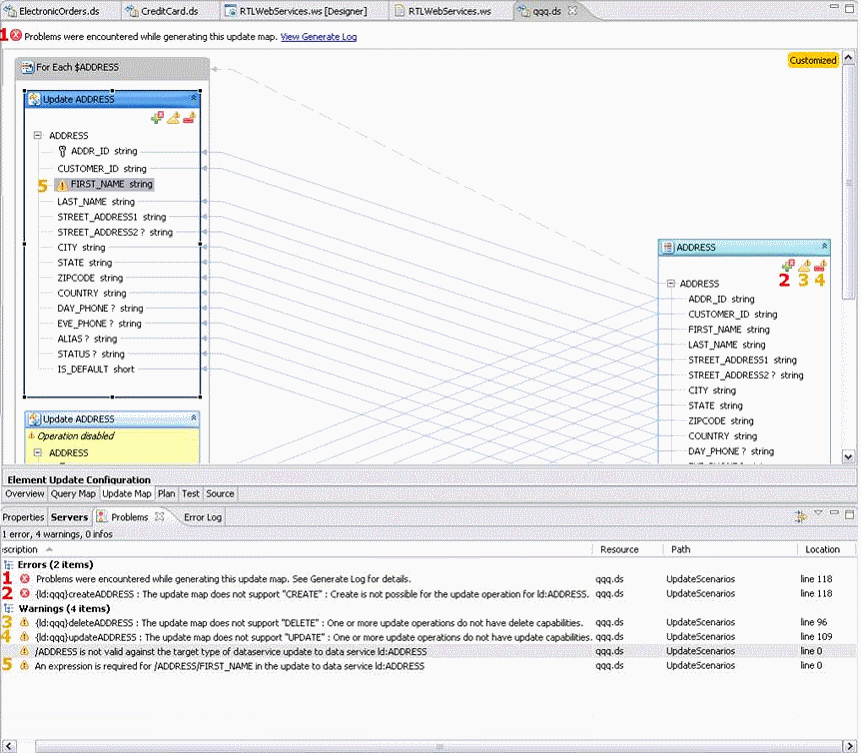Collapse the Errors (2 items) group

coord(8,565)
